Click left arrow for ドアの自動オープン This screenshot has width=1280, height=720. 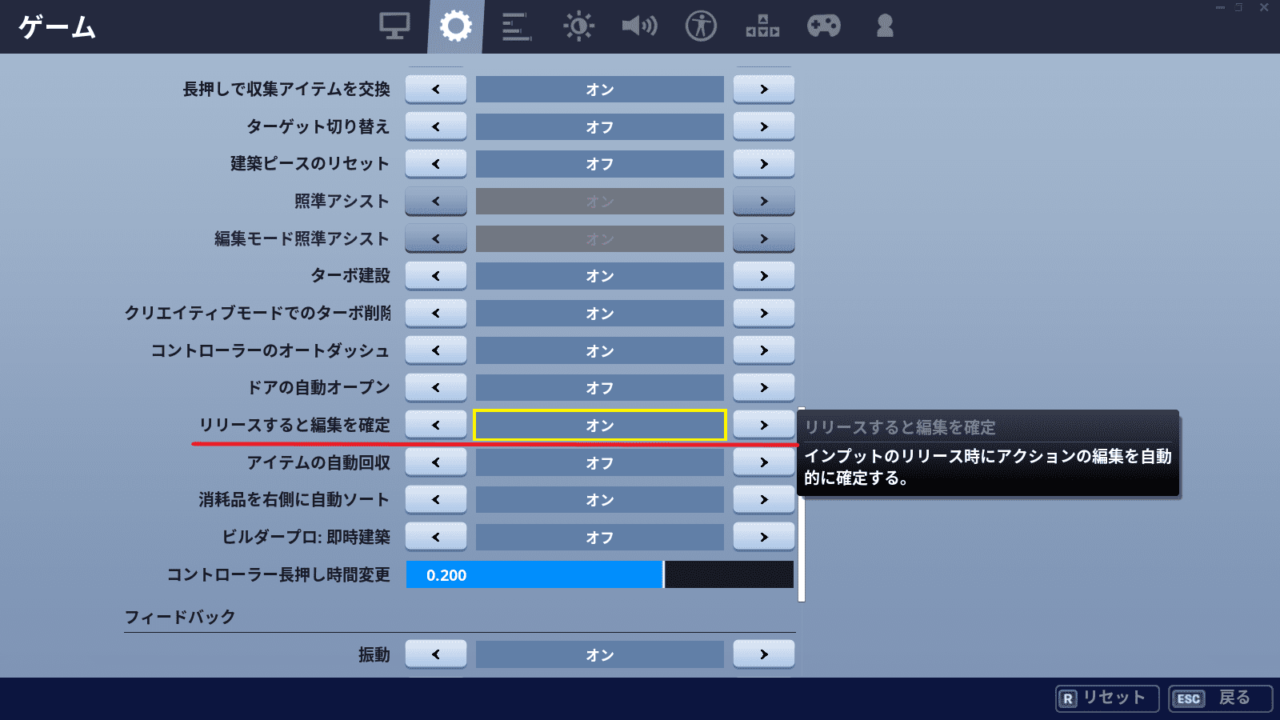coord(436,387)
